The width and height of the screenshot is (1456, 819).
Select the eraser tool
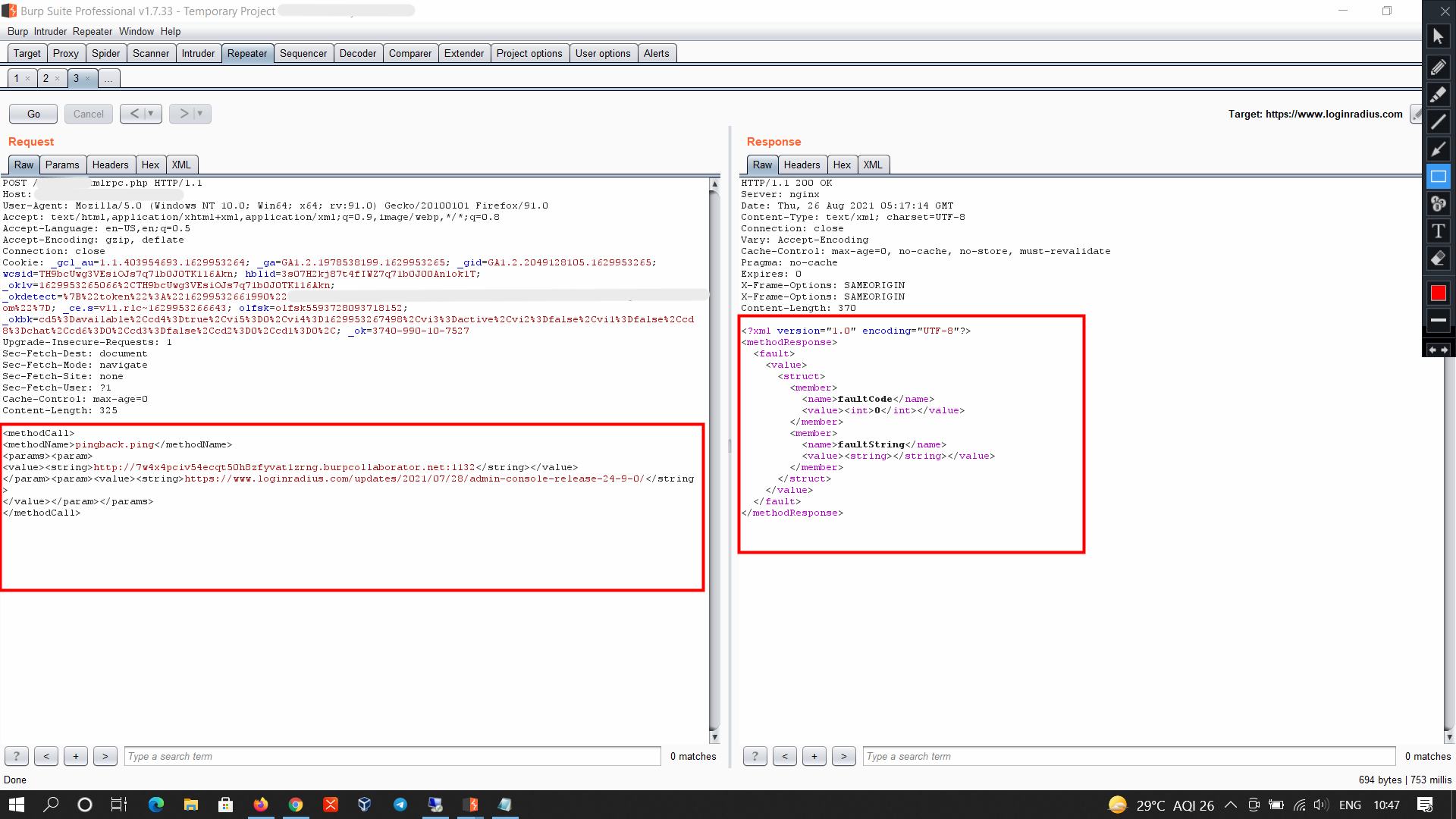(1438, 259)
